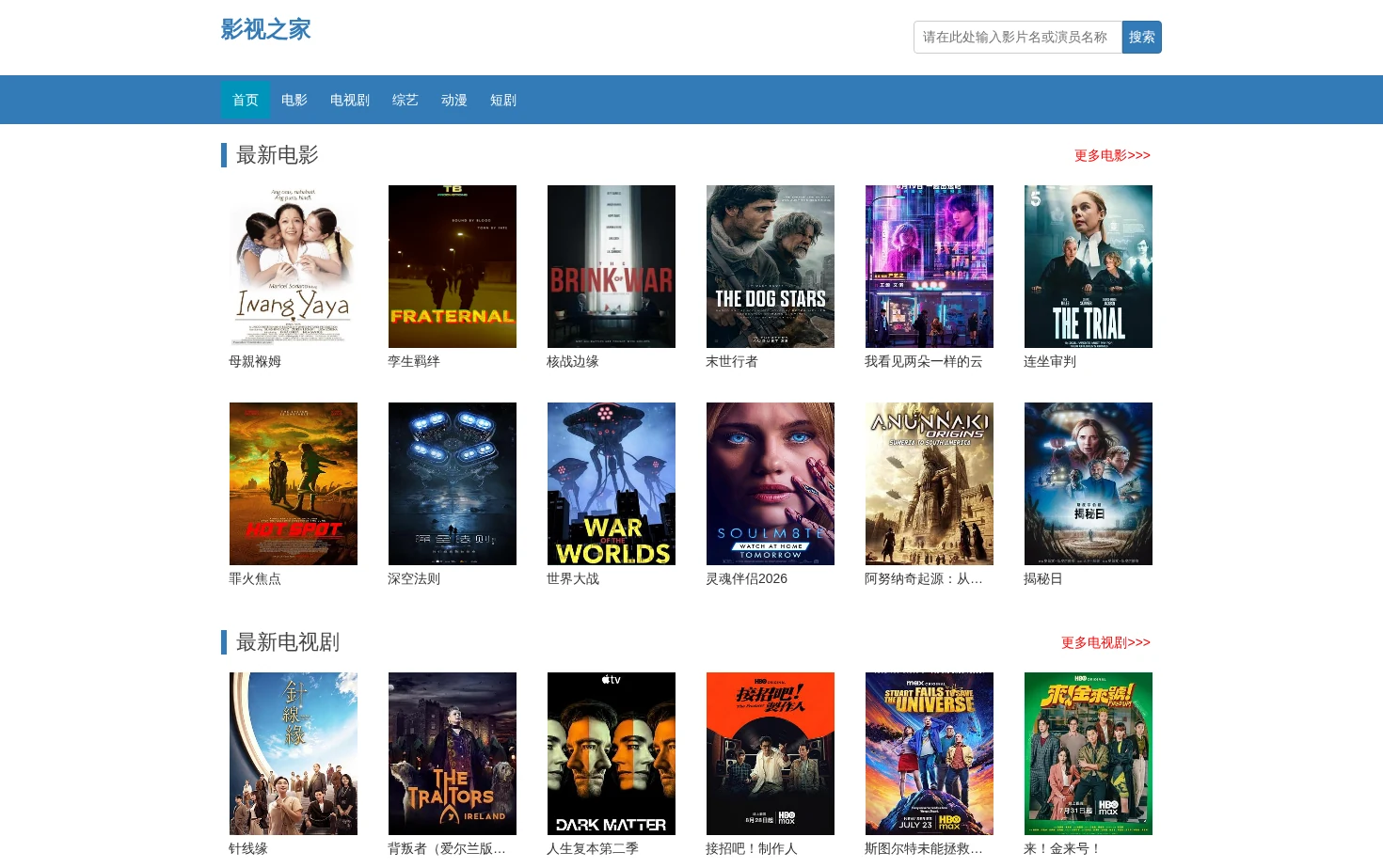Open the Inang Yaya movie poster
Image resolution: width=1383 pixels, height=868 pixels.
tap(294, 266)
